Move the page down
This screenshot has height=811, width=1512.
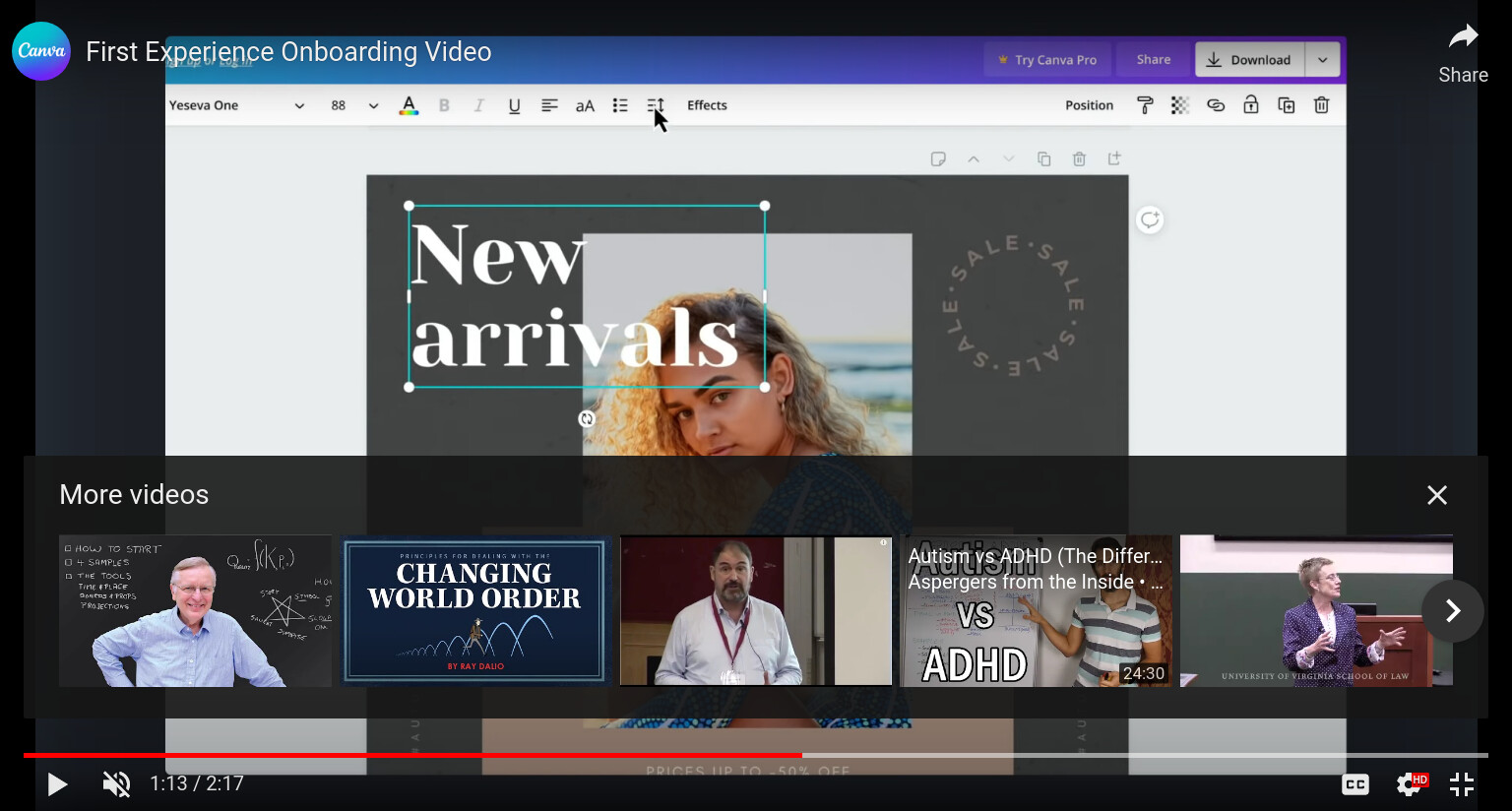pyautogui.click(x=1008, y=158)
